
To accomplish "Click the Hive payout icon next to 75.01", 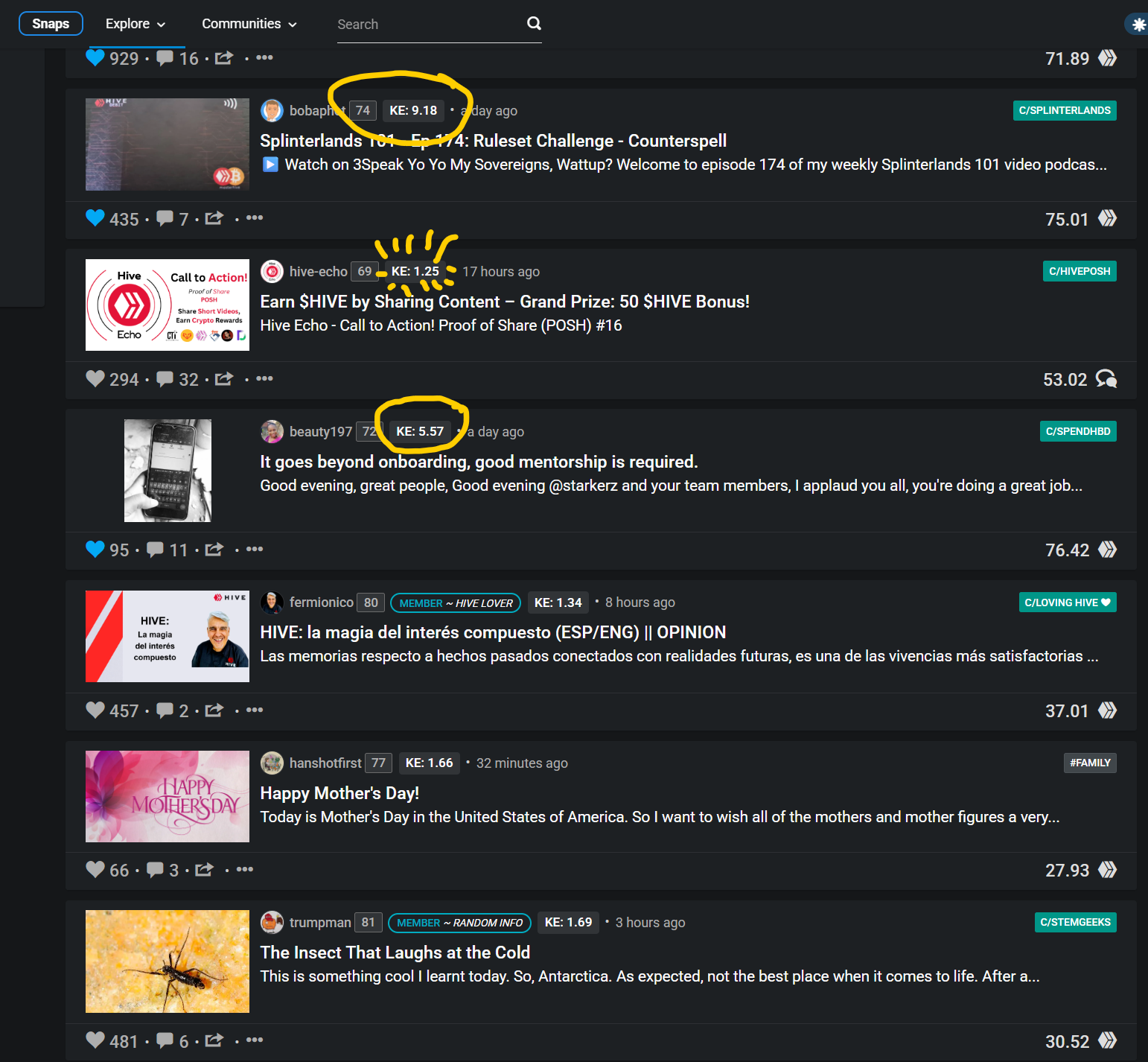I will point(1107,218).
